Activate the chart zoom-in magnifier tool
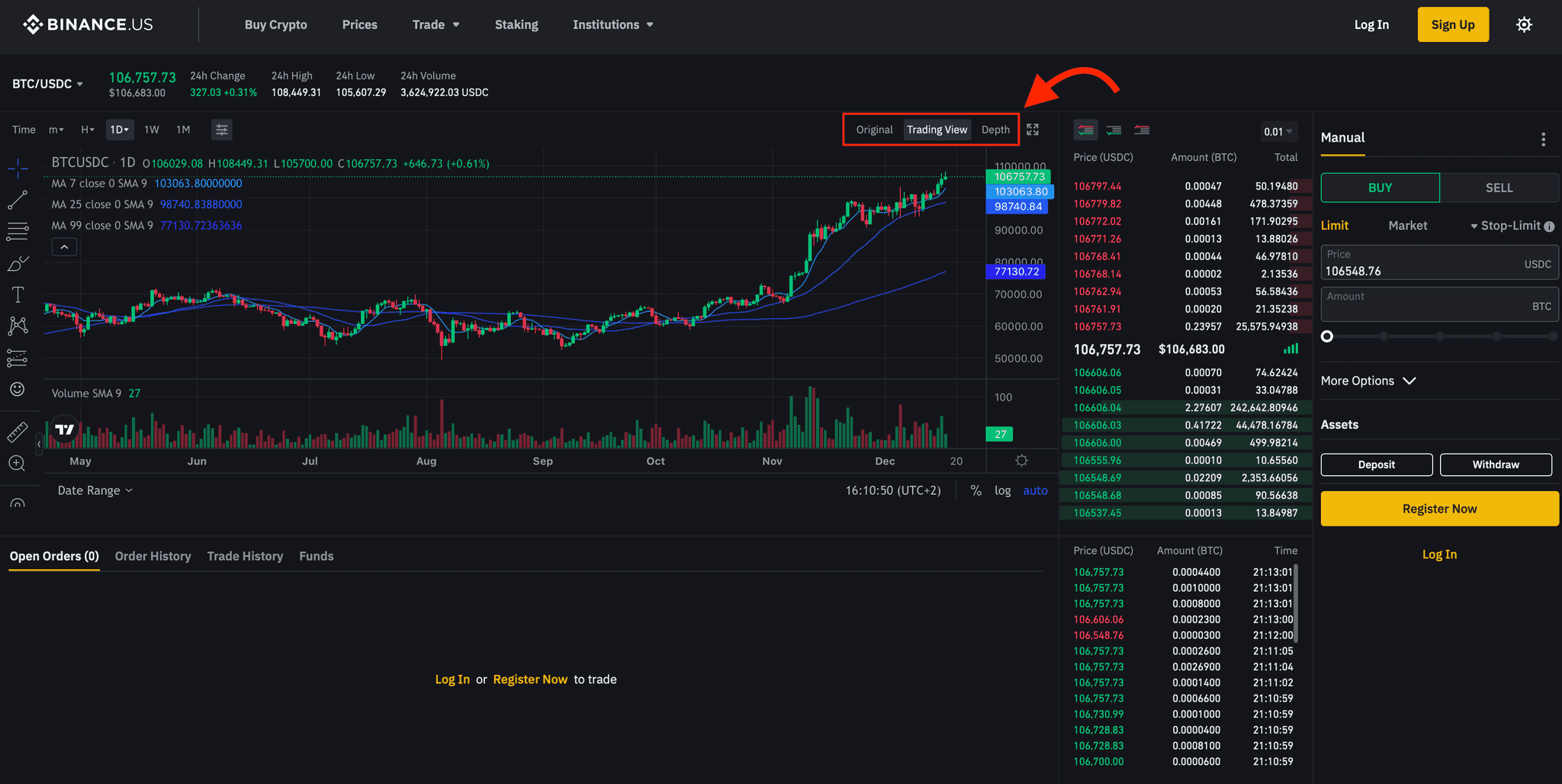The image size is (1562, 784). tap(18, 463)
